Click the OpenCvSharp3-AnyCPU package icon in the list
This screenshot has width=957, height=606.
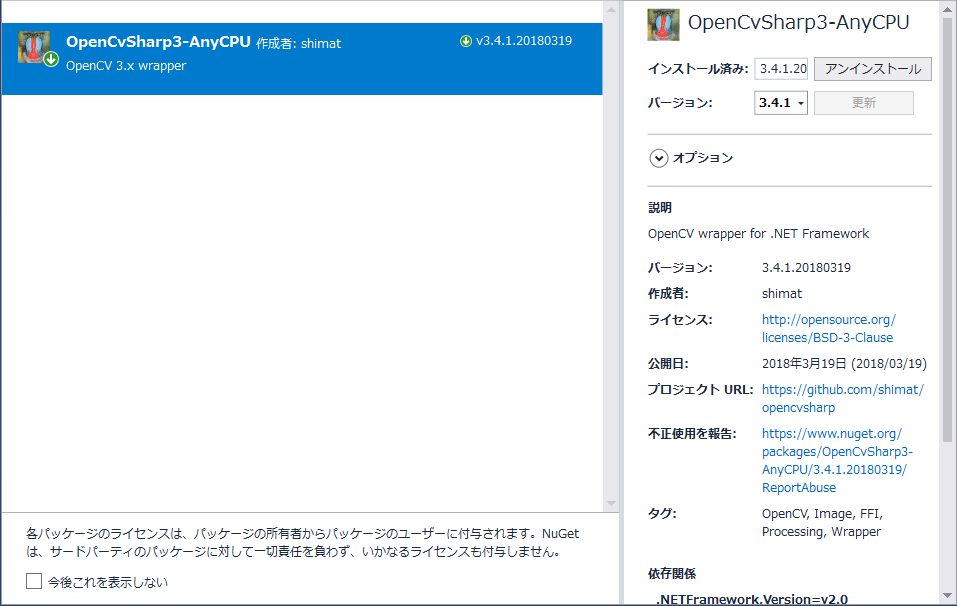tap(34, 47)
